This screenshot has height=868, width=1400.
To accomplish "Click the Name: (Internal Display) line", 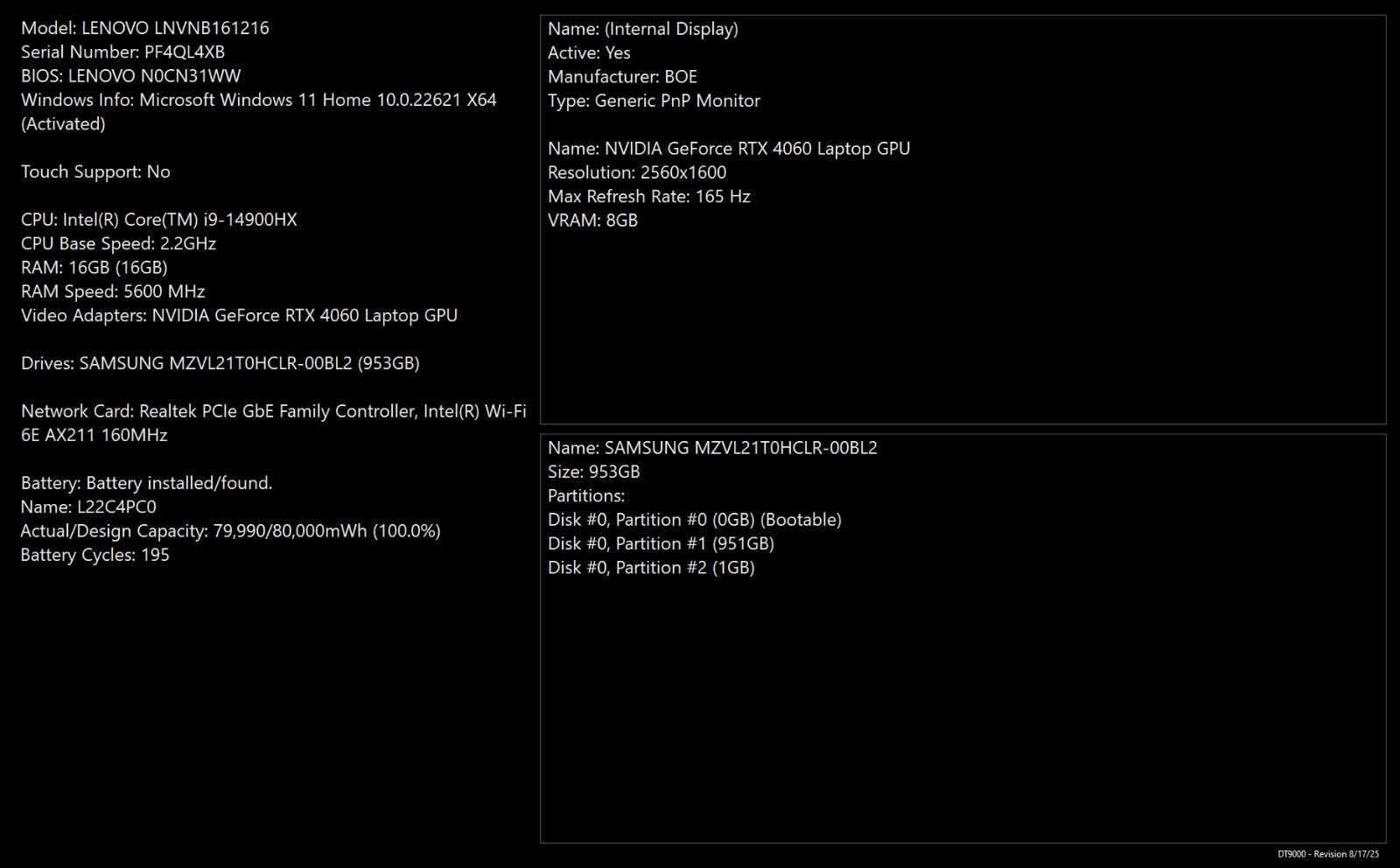I will [x=643, y=29].
